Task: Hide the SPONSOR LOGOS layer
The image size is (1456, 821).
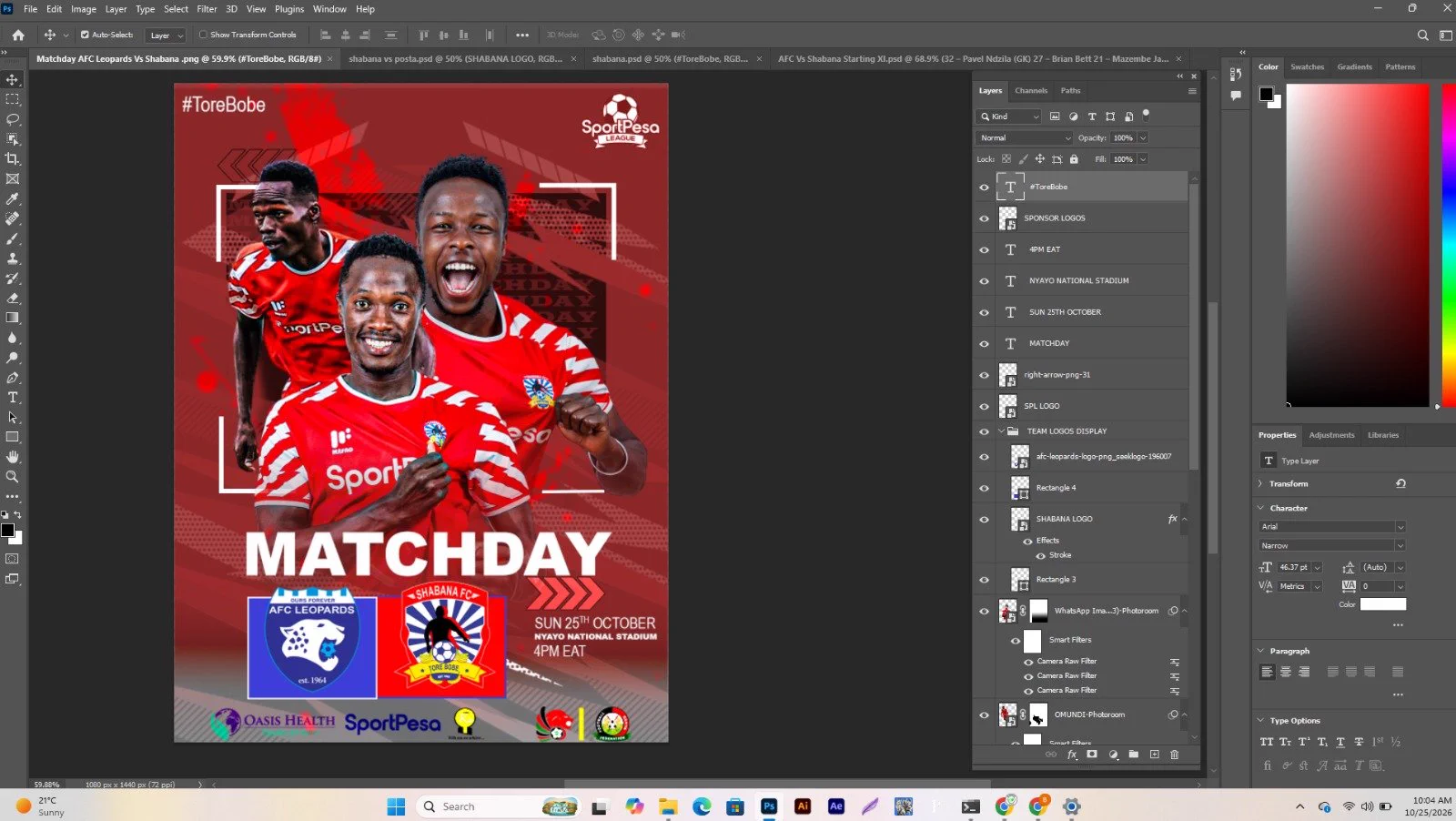Action: [984, 218]
